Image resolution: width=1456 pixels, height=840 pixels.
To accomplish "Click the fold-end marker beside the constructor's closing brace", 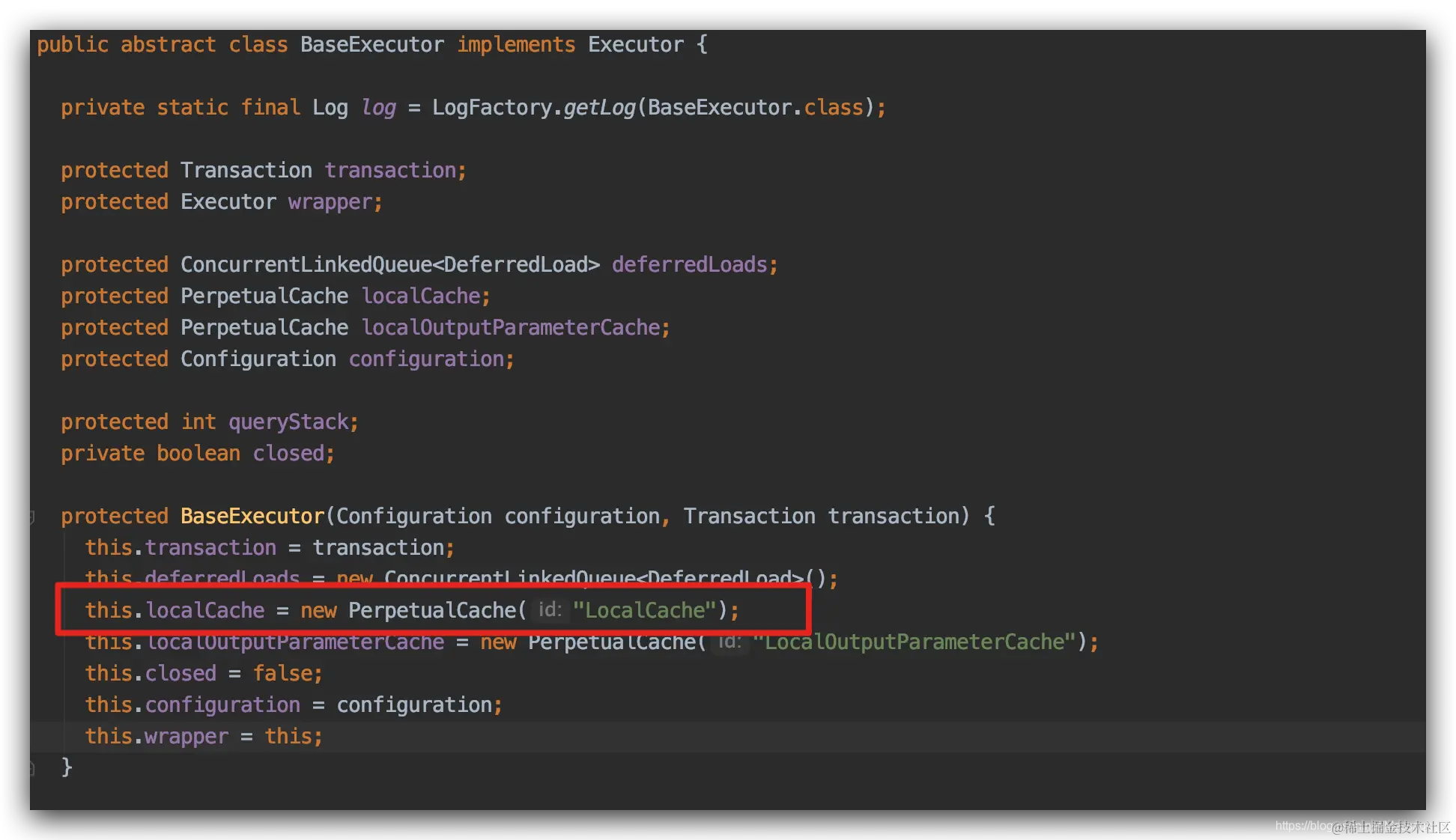I will pyautogui.click(x=32, y=768).
